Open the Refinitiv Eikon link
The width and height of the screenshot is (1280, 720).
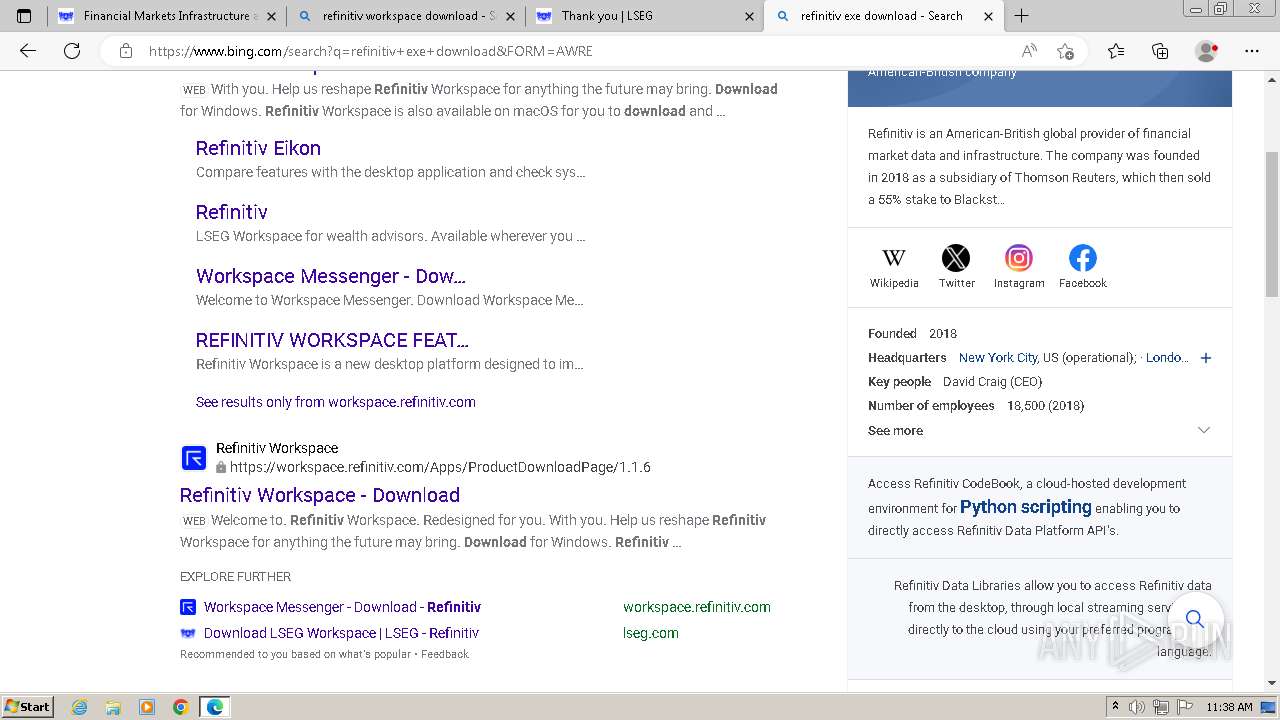pyautogui.click(x=258, y=148)
